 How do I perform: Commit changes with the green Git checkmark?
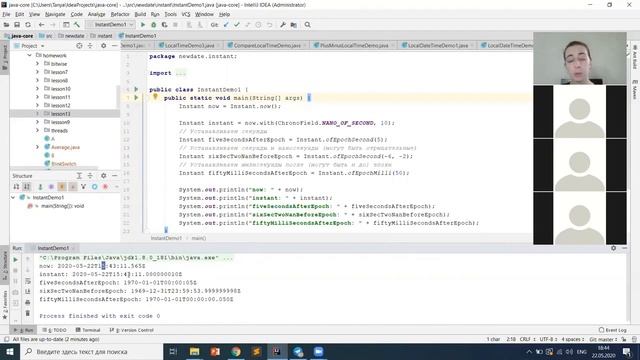point(237,25)
